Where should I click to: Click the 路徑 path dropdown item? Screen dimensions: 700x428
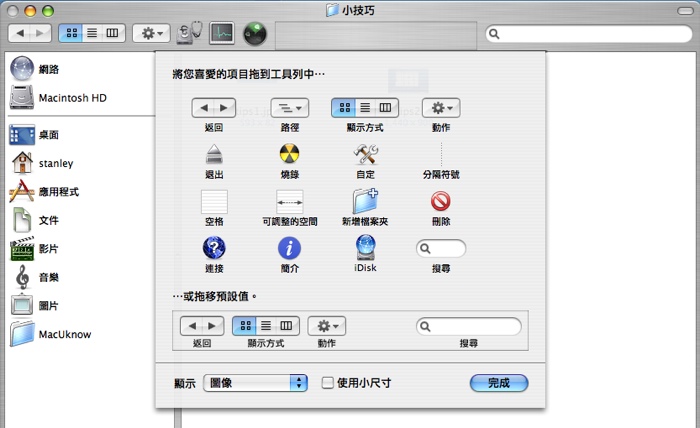289,108
